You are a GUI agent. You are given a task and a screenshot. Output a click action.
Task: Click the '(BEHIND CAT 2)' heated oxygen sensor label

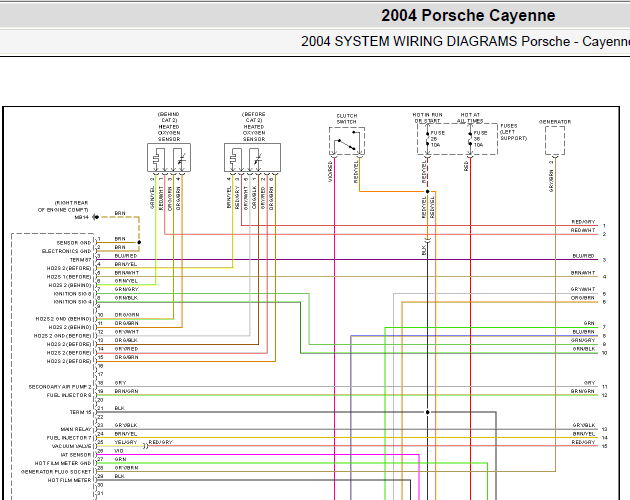(x=169, y=127)
